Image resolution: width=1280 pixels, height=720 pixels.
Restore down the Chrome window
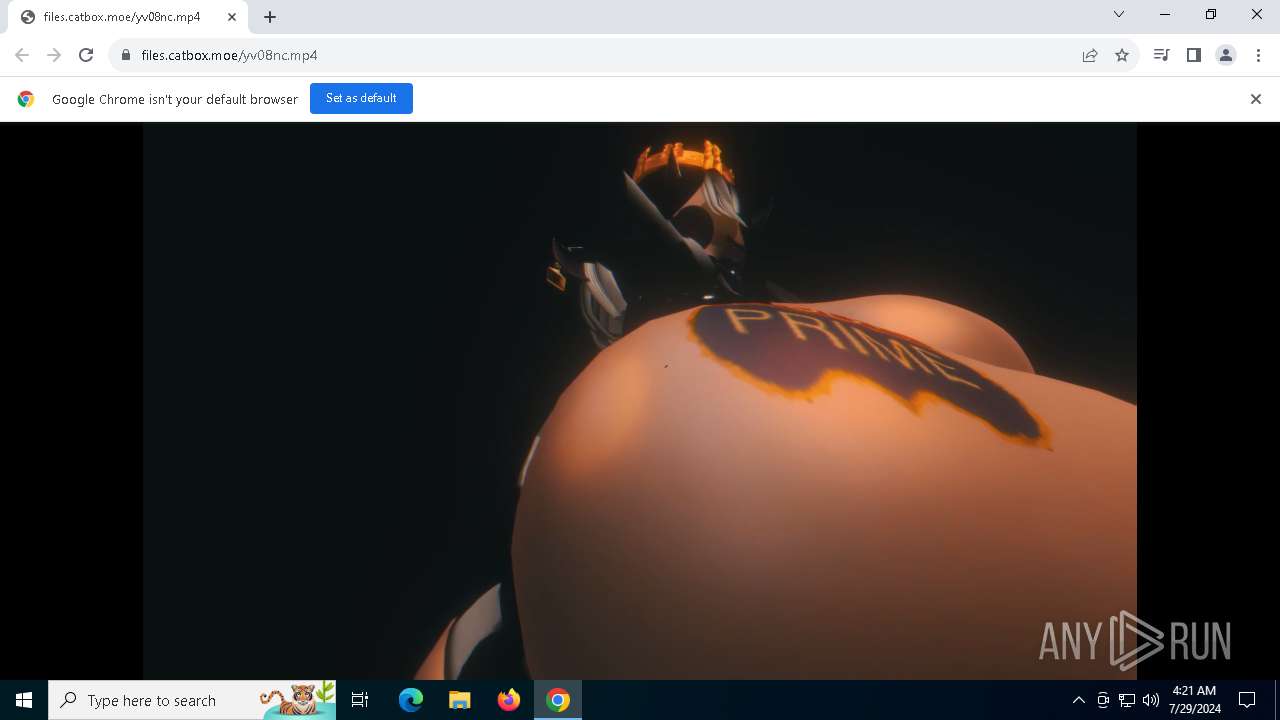1211,15
